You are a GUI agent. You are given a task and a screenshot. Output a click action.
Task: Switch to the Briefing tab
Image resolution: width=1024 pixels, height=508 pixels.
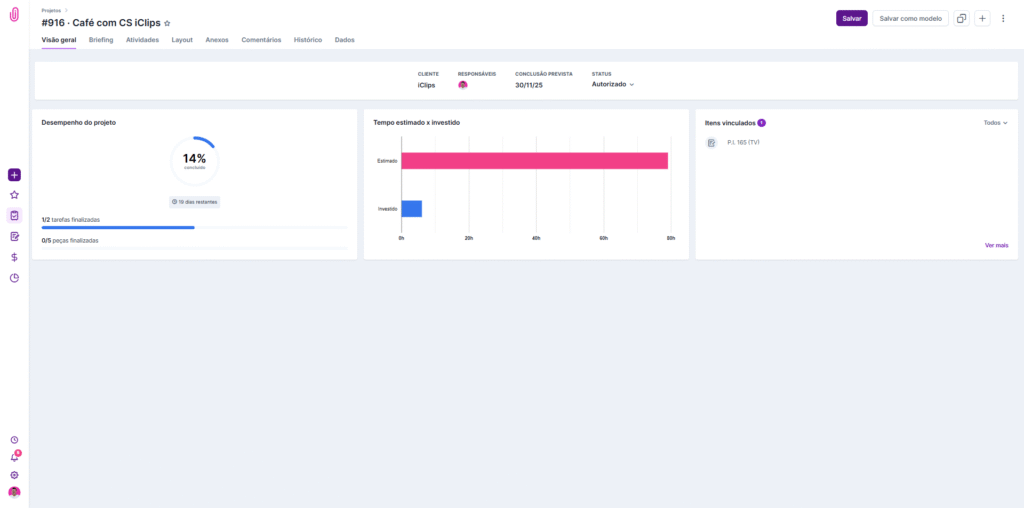click(101, 40)
